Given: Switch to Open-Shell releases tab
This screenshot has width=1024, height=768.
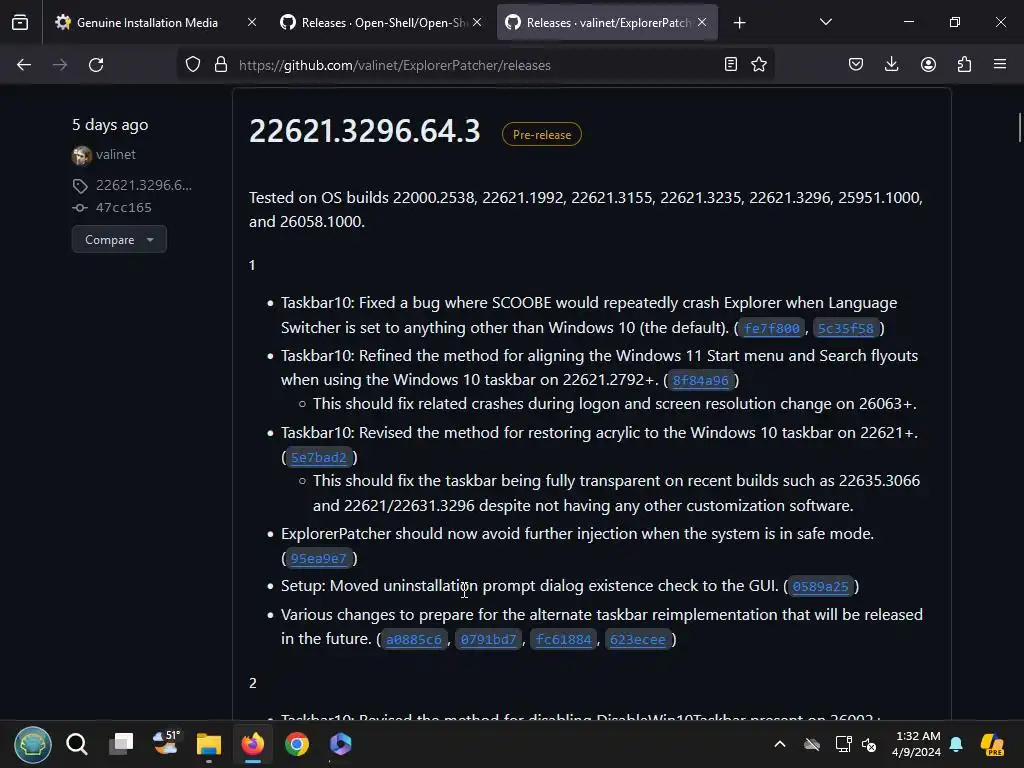Looking at the screenshot, I should [382, 23].
